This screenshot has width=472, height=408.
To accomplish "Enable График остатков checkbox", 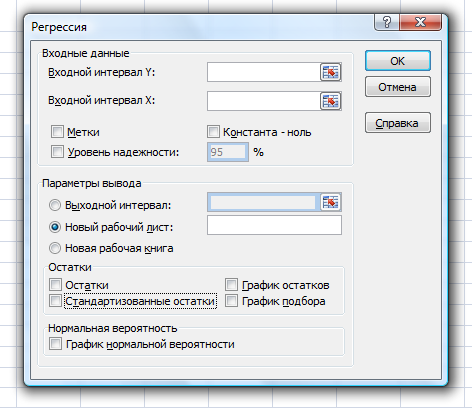I will 231,285.
